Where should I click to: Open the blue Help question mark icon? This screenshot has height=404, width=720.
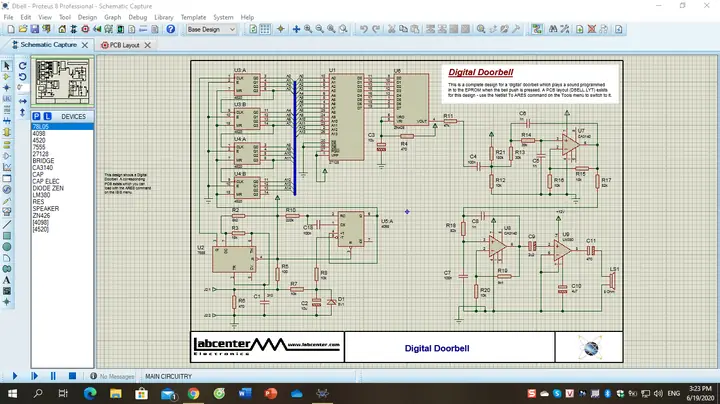[x=171, y=29]
